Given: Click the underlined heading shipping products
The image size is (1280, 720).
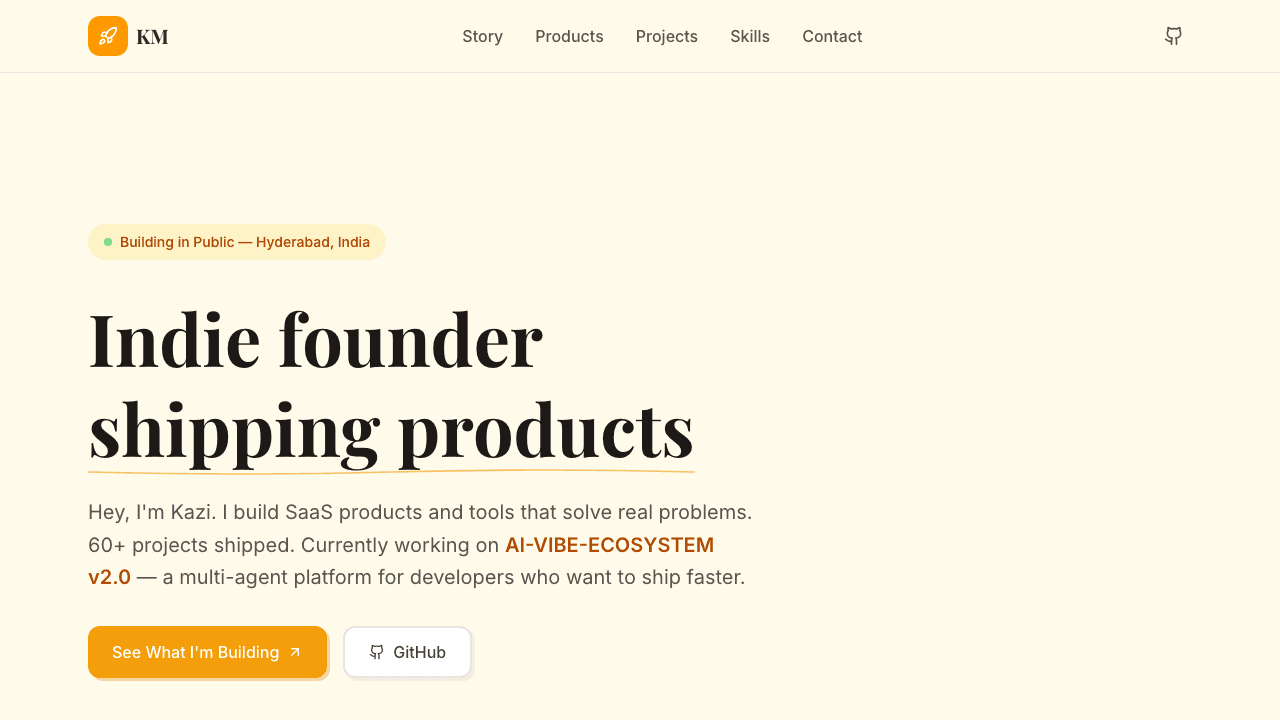Looking at the screenshot, I should [x=391, y=432].
